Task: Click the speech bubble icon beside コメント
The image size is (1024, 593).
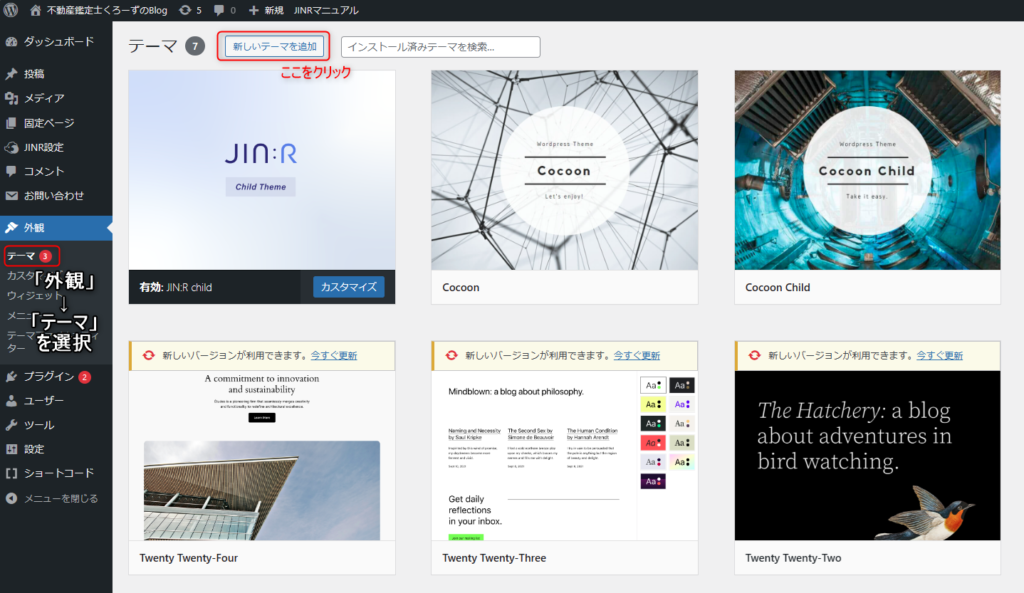Action: point(11,171)
